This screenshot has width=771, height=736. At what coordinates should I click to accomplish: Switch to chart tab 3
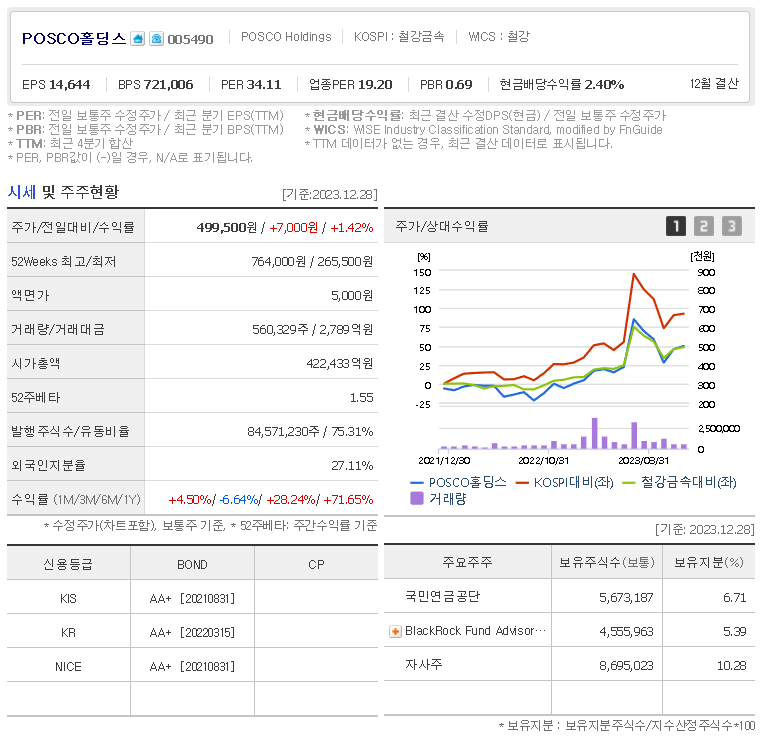tap(732, 226)
